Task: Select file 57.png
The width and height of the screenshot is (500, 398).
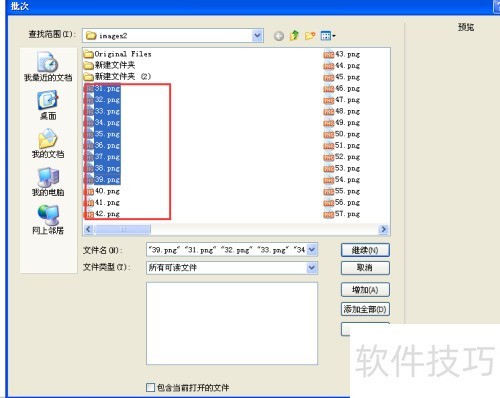Action: 342,214
